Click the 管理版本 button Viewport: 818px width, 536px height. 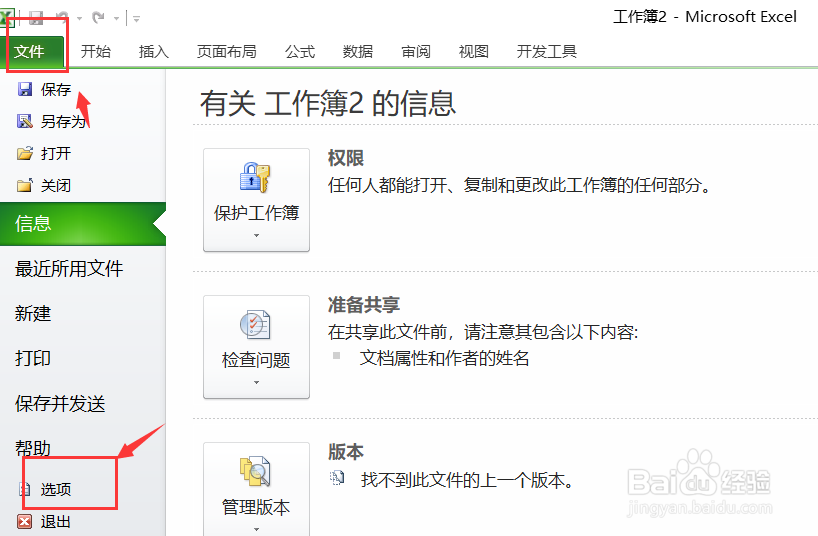pyautogui.click(x=256, y=490)
